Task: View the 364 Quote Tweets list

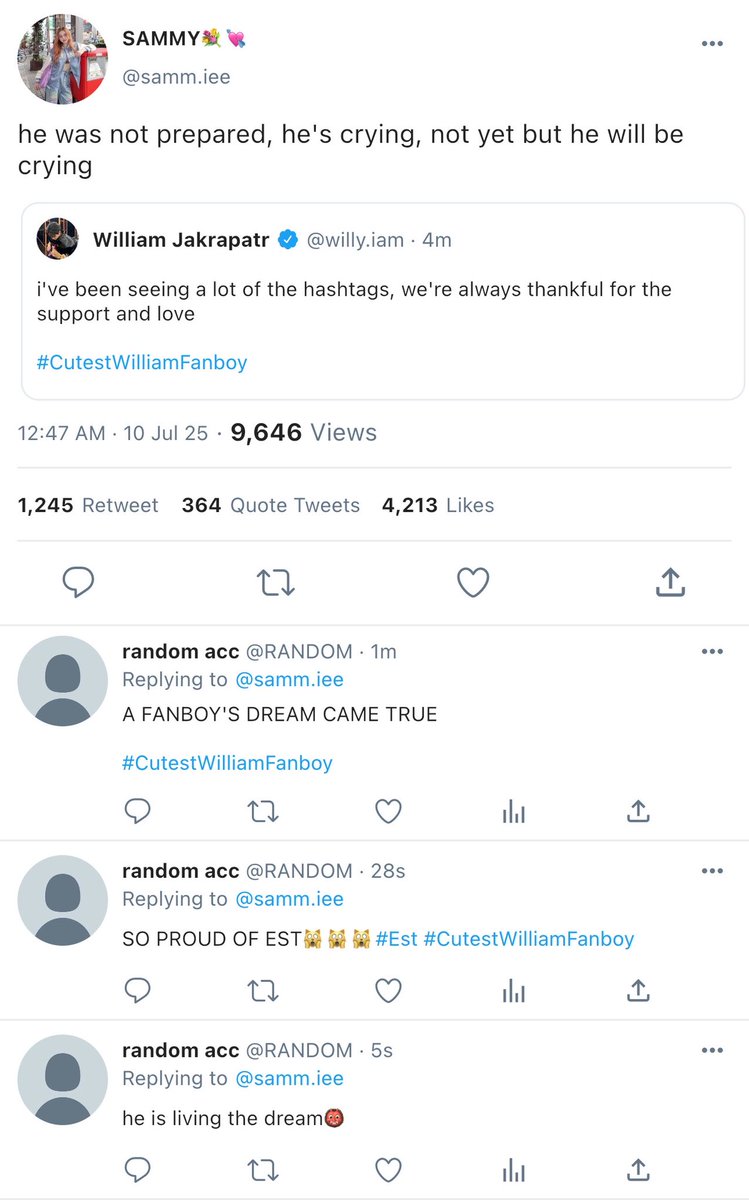Action: pos(271,506)
